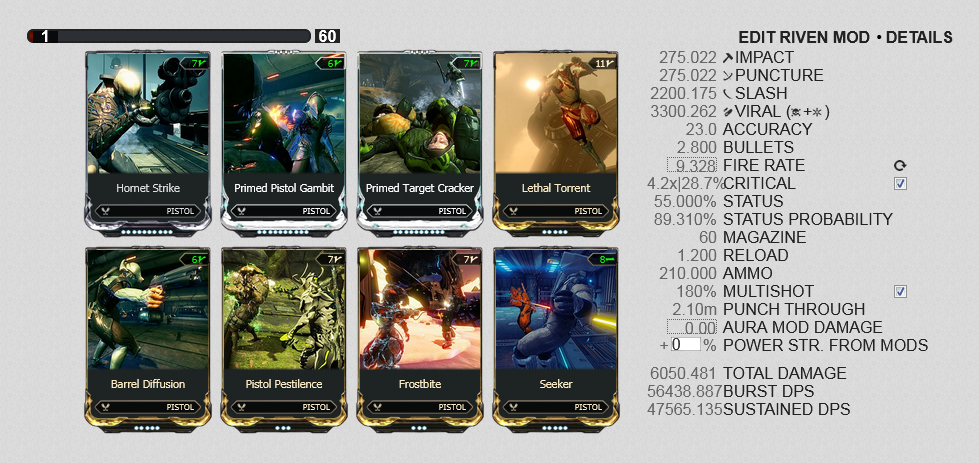The image size is (979, 463).
Task: Toggle the MULTISHOT checkbox
Action: click(x=900, y=291)
